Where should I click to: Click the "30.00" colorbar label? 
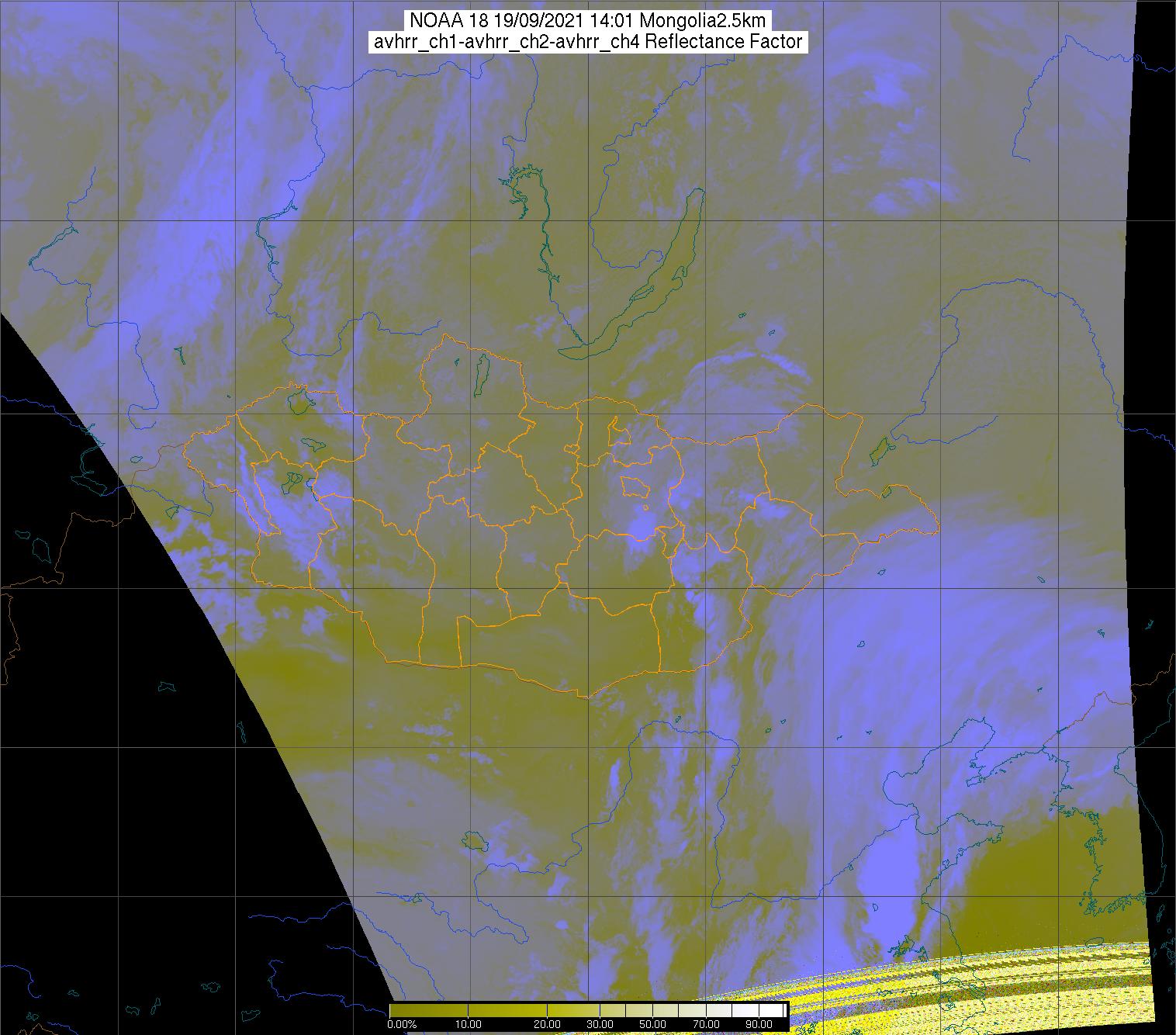pyautogui.click(x=600, y=1024)
